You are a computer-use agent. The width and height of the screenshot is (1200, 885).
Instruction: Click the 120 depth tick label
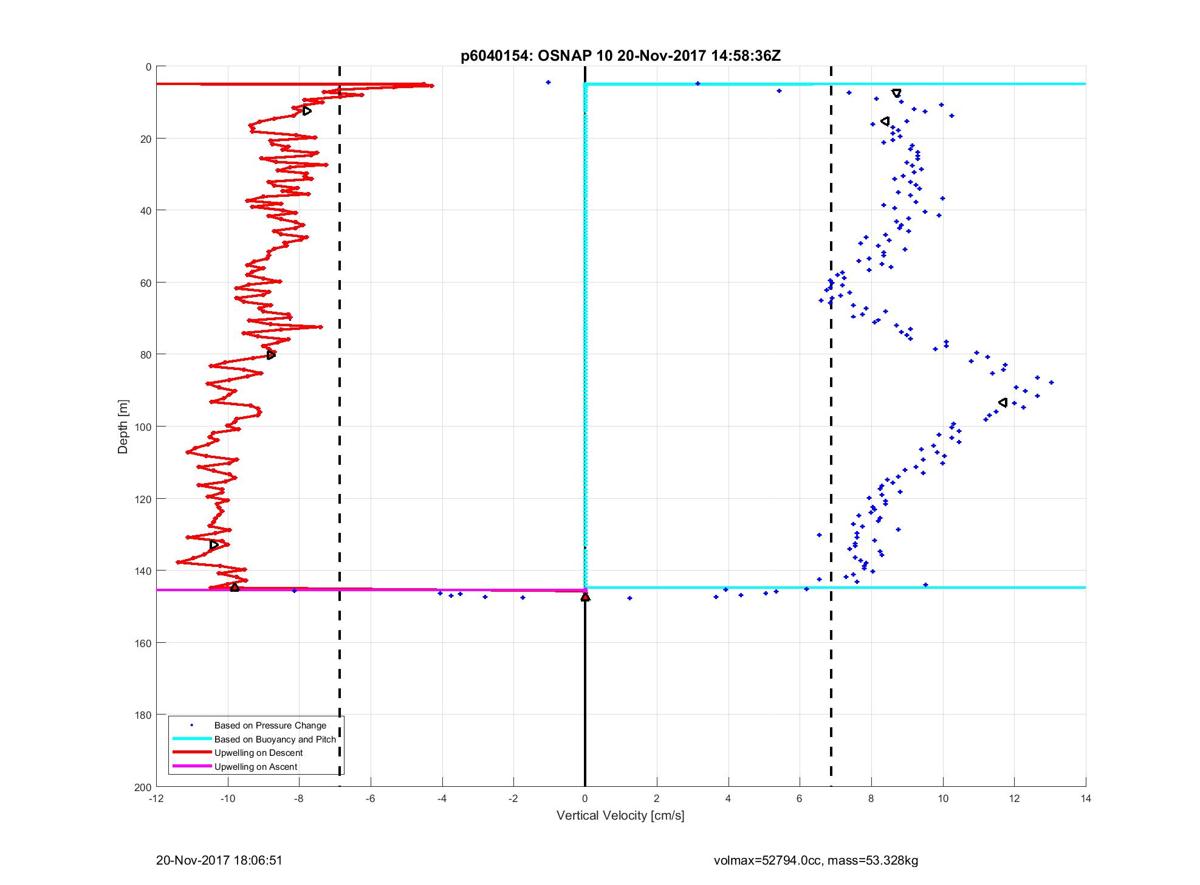141,499
